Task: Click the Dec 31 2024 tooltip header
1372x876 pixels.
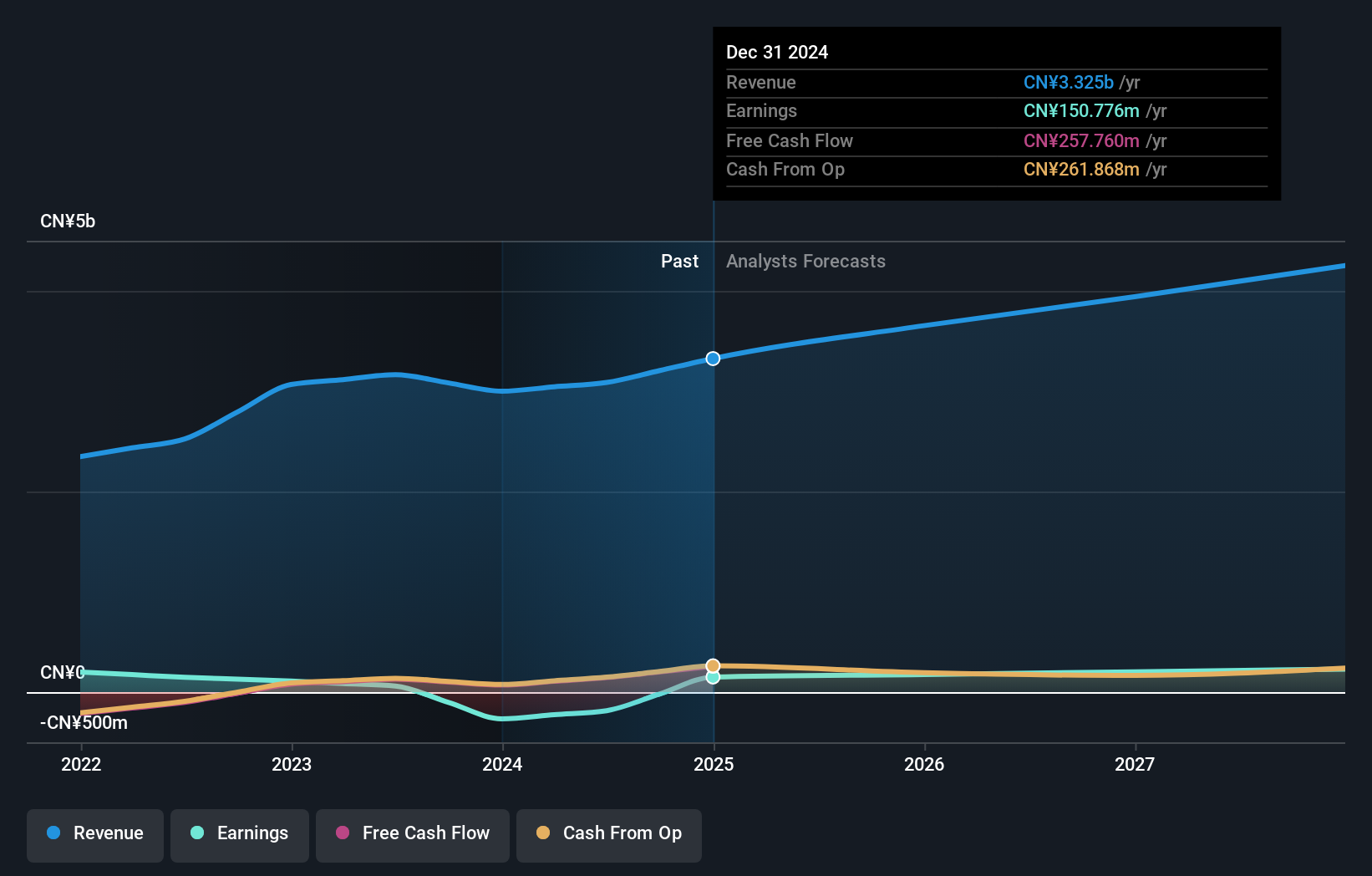Action: coord(777,52)
